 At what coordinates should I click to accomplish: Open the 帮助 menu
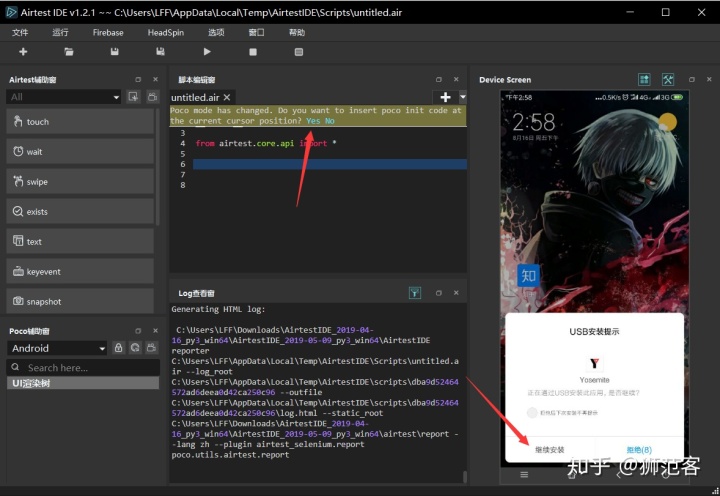[x=297, y=32]
